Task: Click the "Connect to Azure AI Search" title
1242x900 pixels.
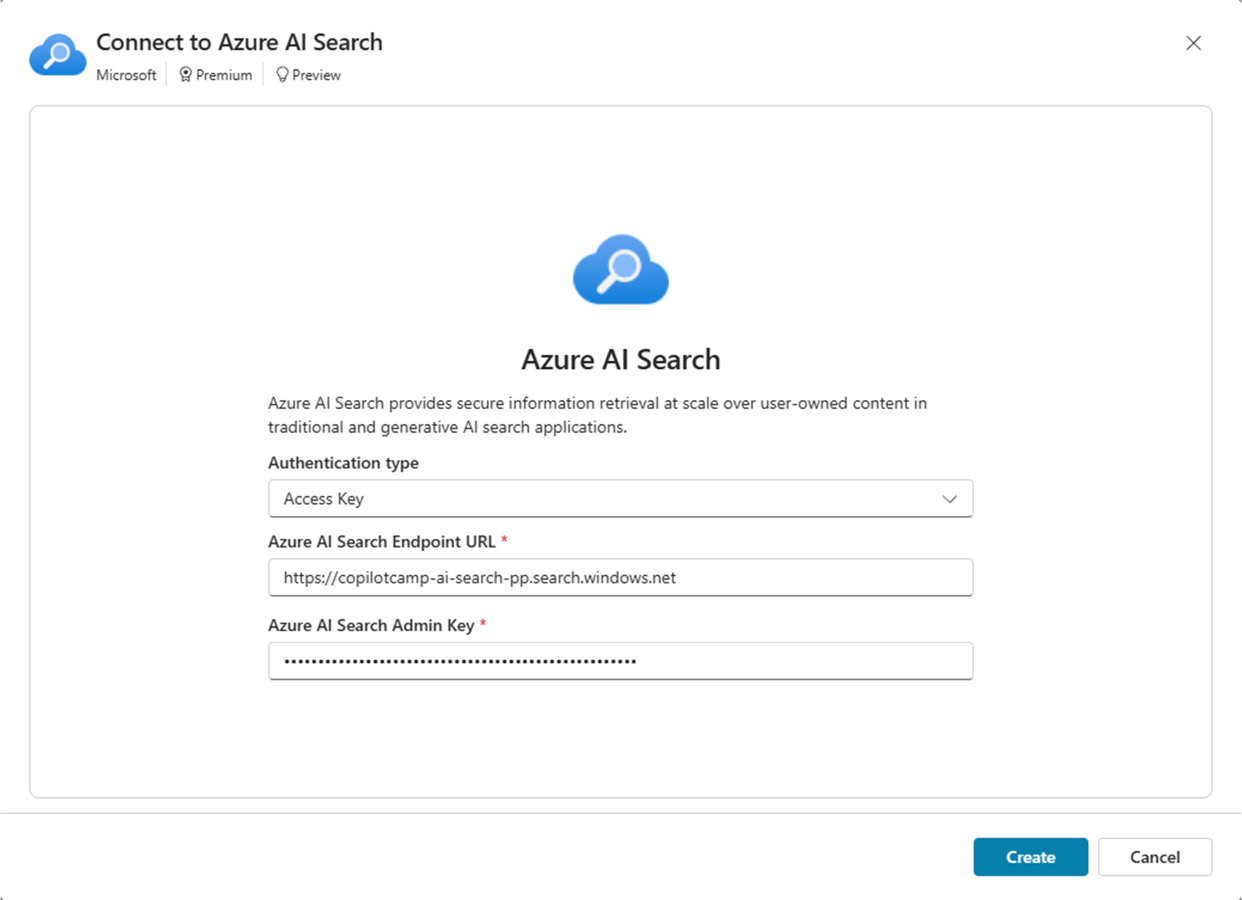Action: tap(239, 42)
